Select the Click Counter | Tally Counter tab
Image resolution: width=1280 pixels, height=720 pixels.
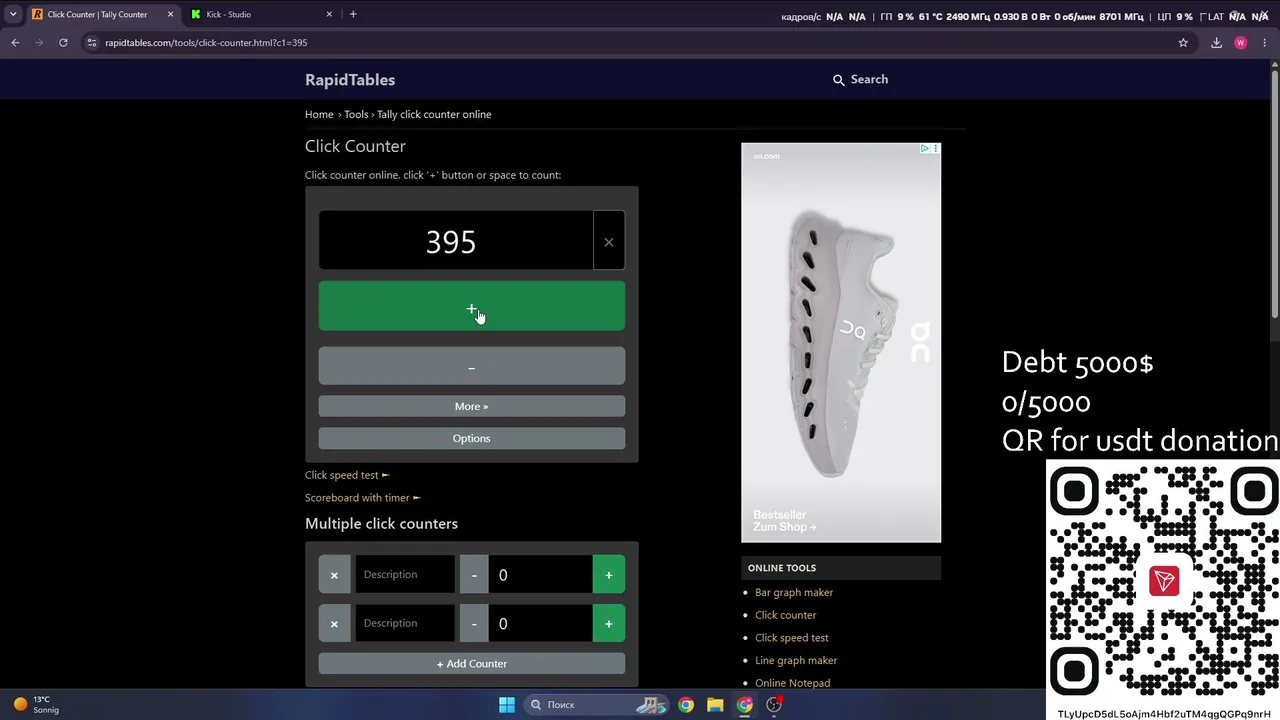point(102,14)
